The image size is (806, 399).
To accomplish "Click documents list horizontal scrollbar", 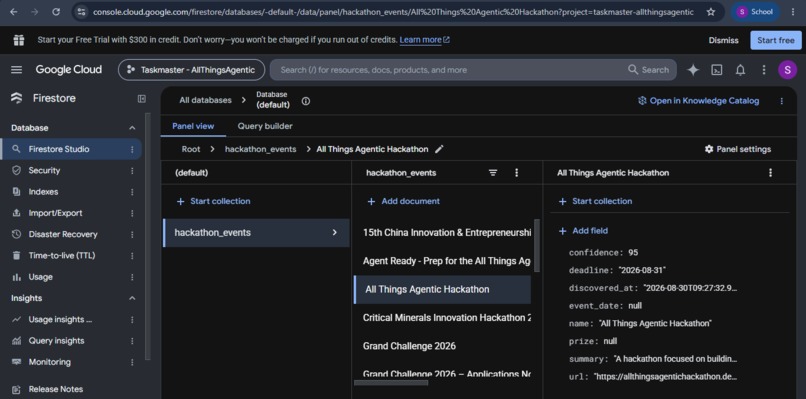I will point(391,383).
